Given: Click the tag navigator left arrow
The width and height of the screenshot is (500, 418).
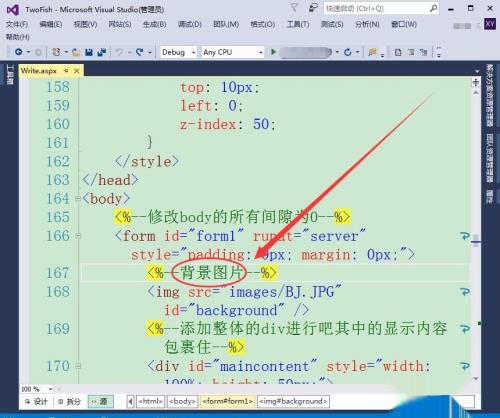Looking at the screenshot, I should (x=131, y=401).
